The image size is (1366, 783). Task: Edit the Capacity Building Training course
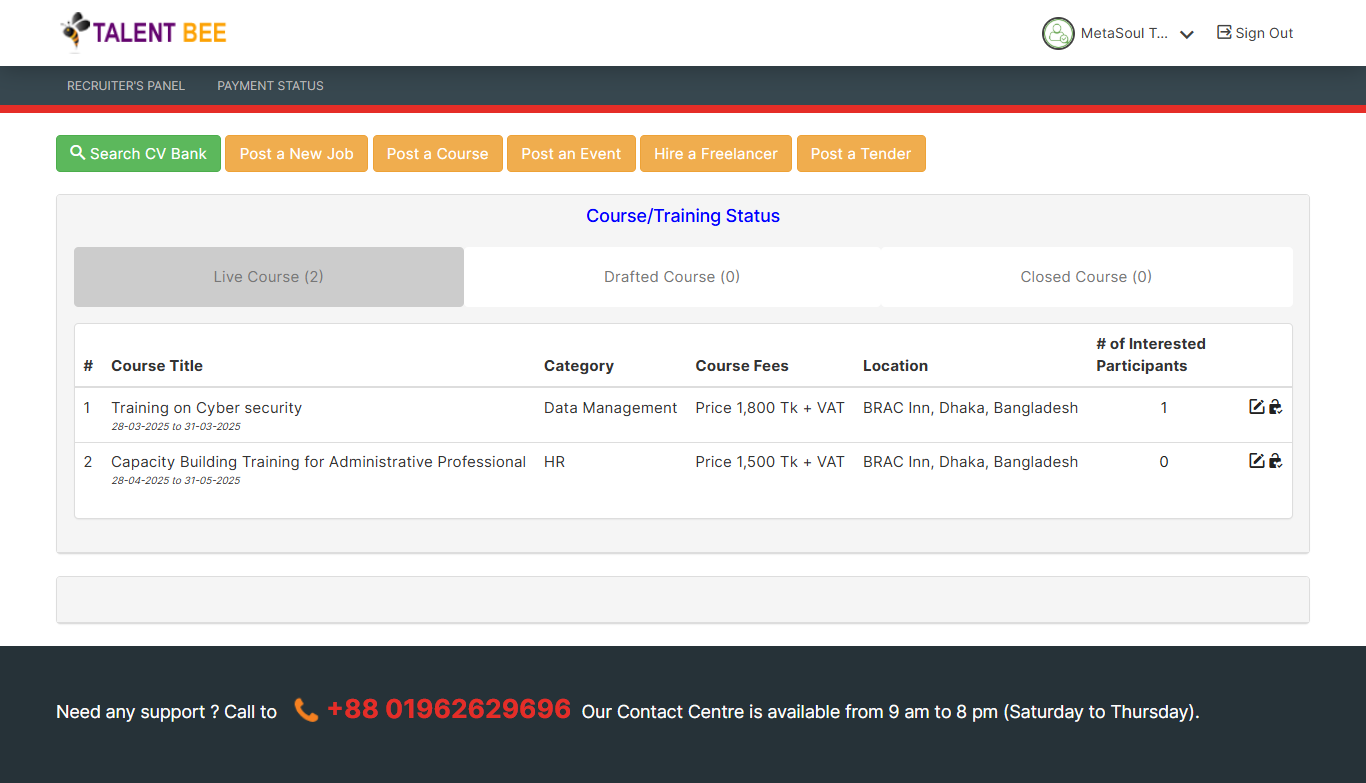pyautogui.click(x=1257, y=461)
